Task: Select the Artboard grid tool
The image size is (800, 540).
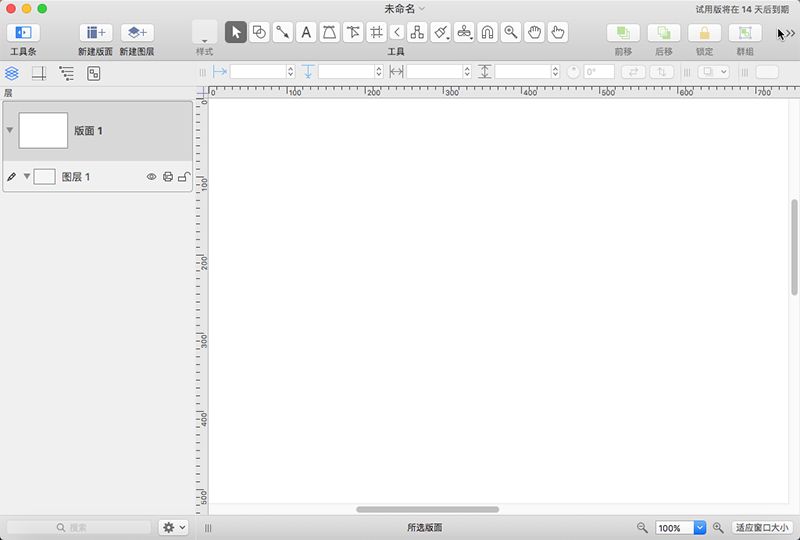Action: (x=377, y=32)
